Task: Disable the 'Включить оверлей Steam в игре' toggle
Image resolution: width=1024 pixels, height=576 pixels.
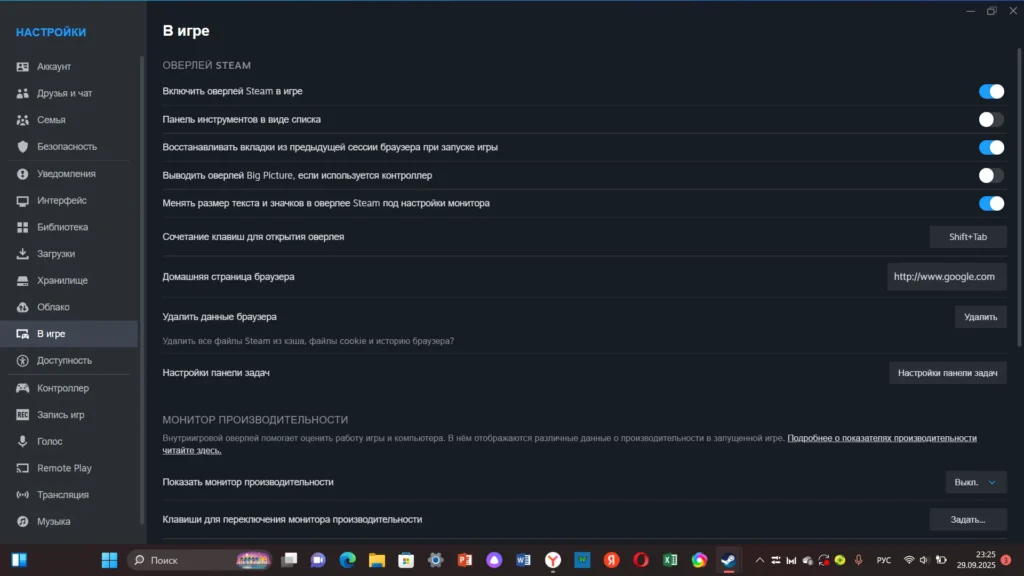Action: (990, 92)
